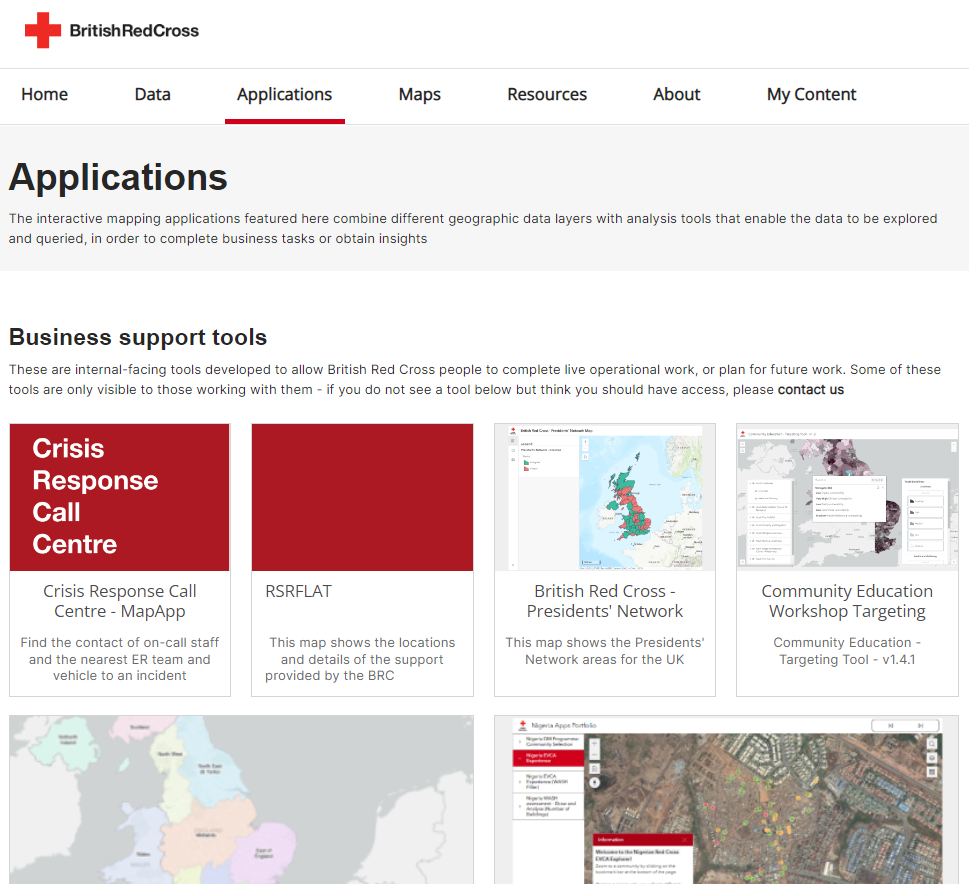Open the Maps section
This screenshot has height=884, width=969.
coord(419,94)
